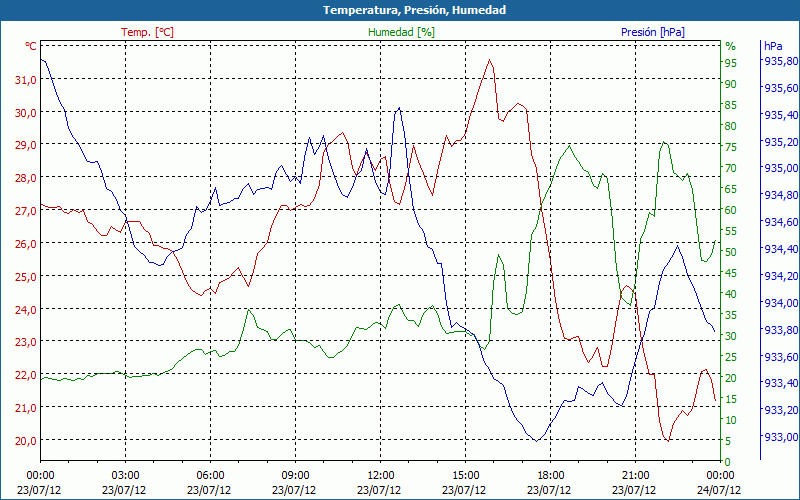Select the '60' humidity axis tick

tap(731, 210)
